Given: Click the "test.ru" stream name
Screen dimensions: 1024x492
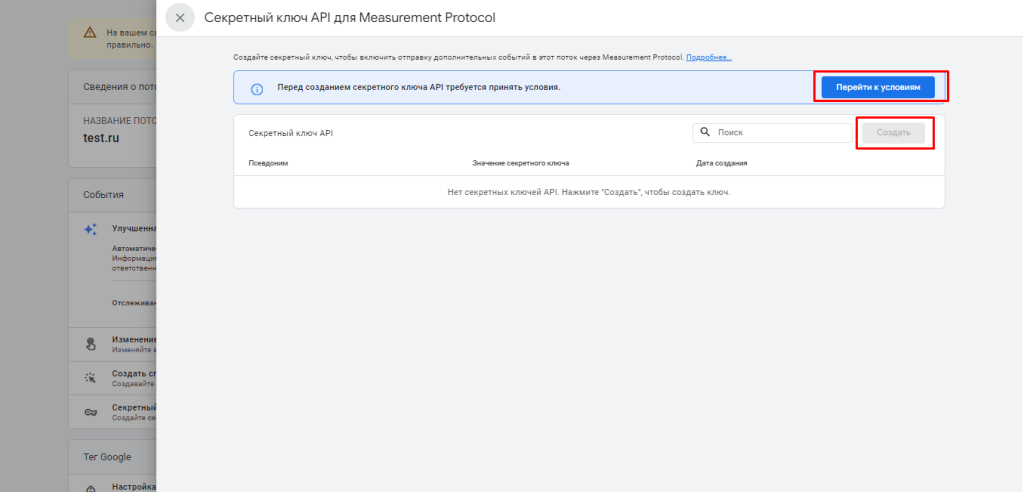Looking at the screenshot, I should click(101, 138).
